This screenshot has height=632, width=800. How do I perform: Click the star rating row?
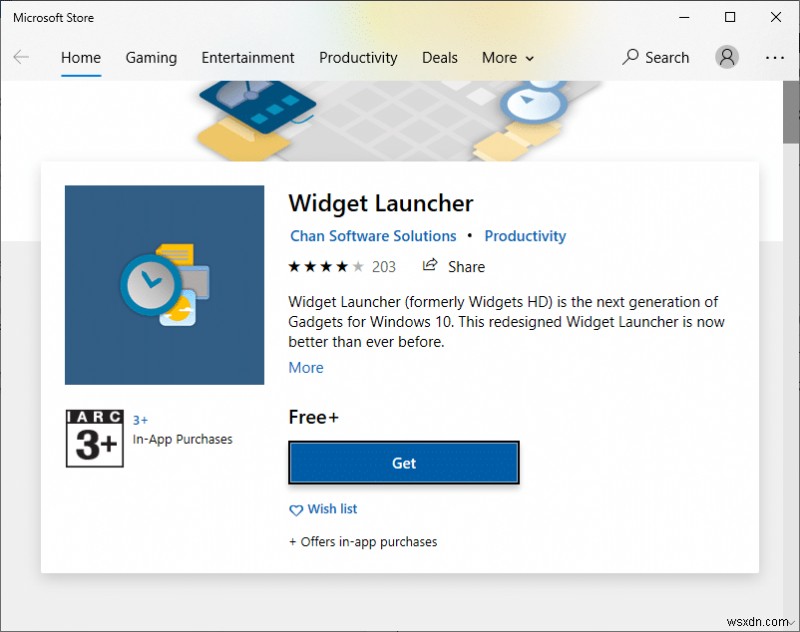click(x=327, y=266)
